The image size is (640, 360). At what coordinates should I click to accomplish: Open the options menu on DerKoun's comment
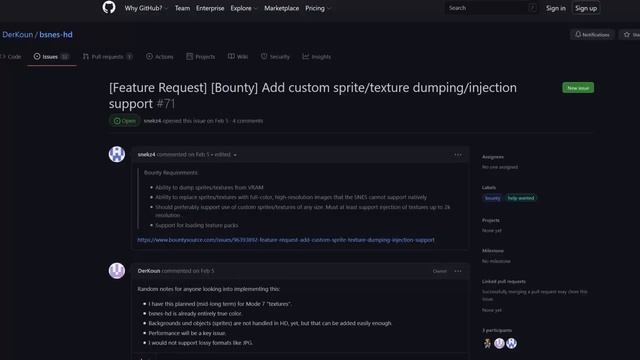point(458,271)
